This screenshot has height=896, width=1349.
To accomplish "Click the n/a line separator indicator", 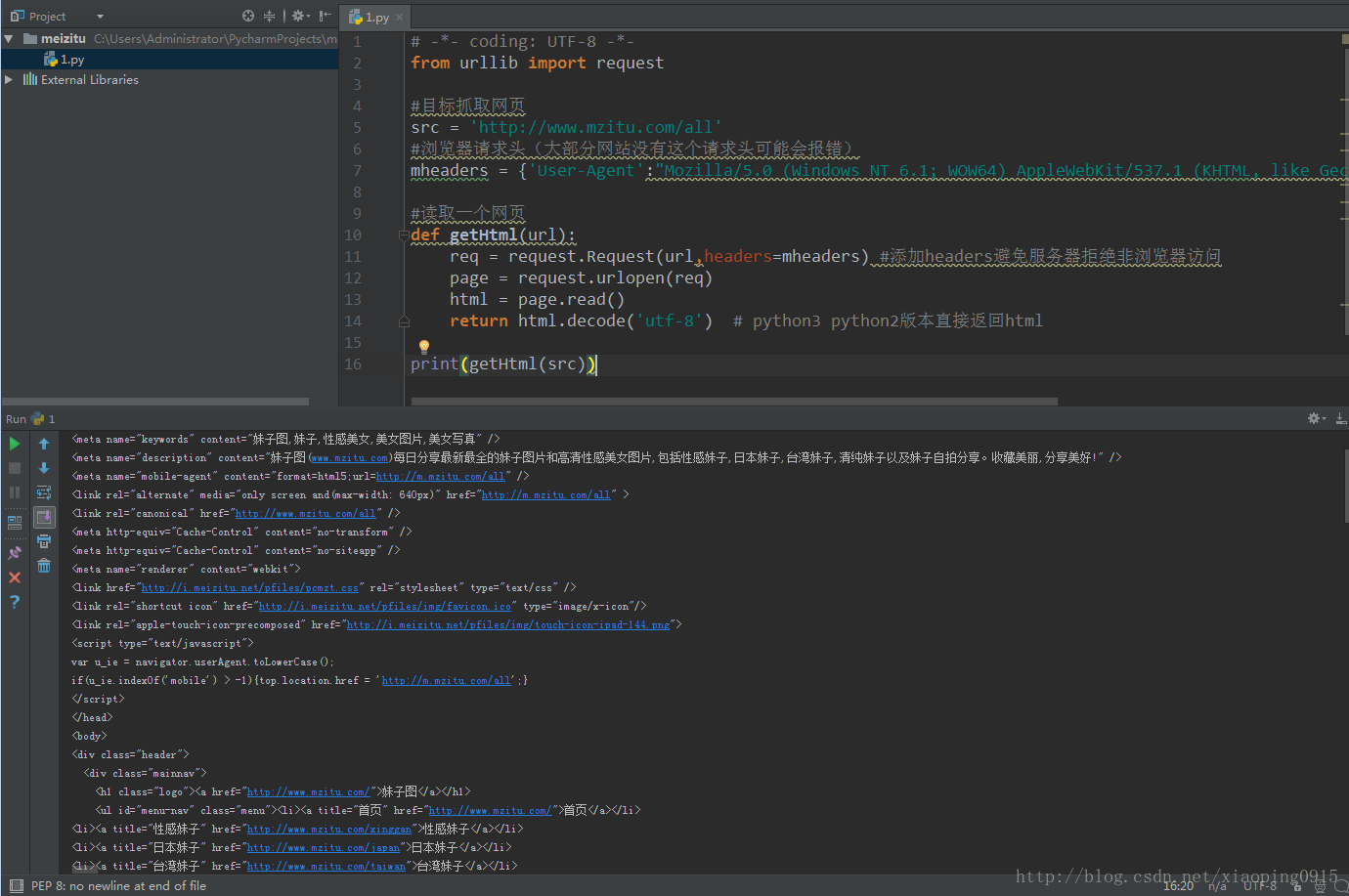I will pos(1217,886).
